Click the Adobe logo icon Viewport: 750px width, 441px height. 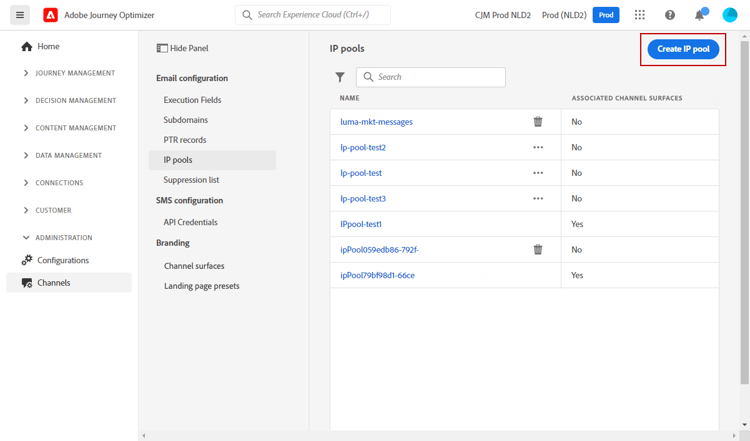point(50,15)
